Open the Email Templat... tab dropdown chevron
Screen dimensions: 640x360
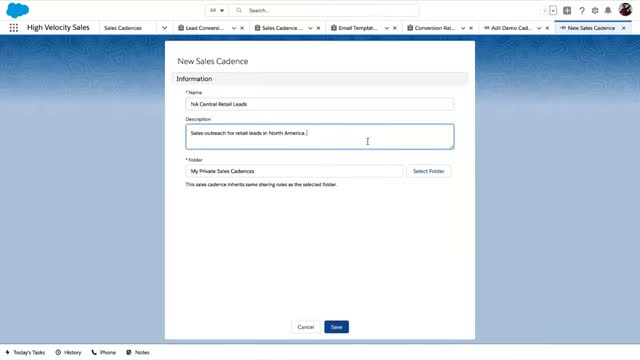click(x=387, y=28)
